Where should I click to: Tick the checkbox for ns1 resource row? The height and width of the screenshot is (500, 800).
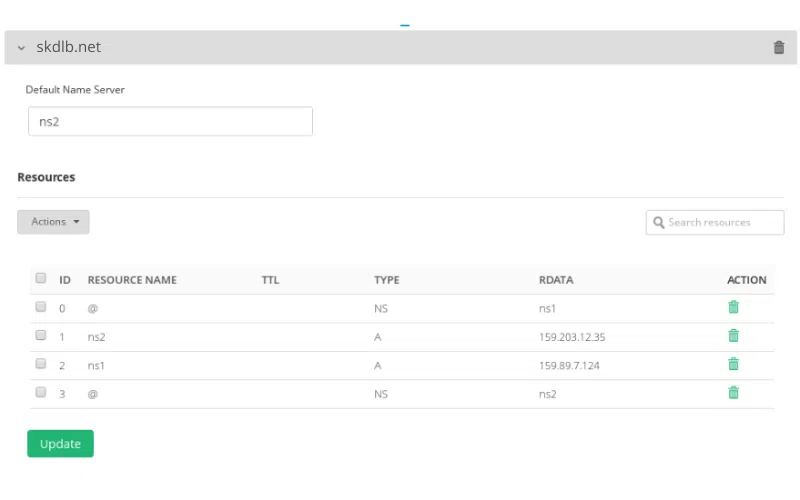pos(41,365)
